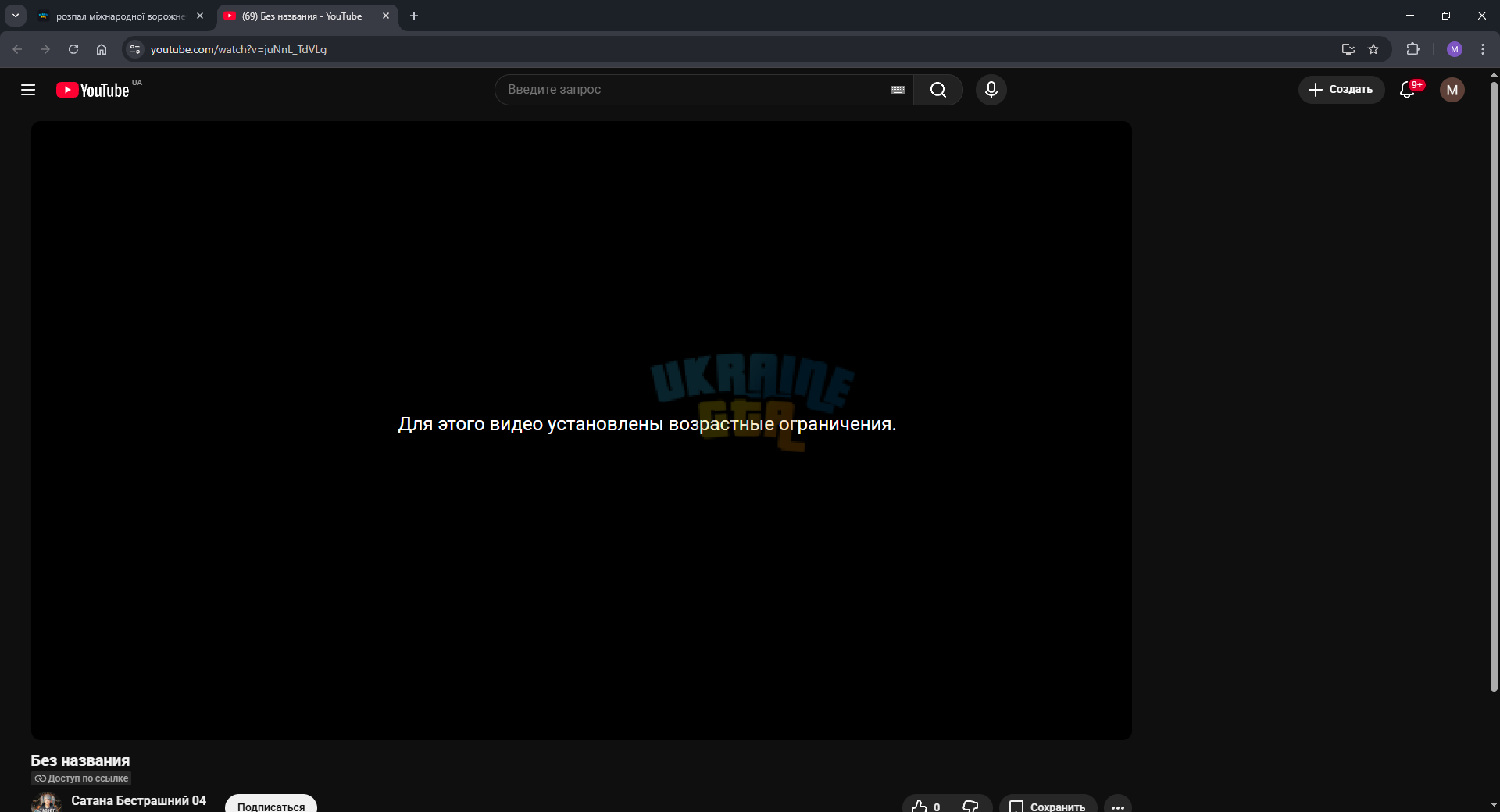Close the Без названия YouTube tab

[x=386, y=16]
